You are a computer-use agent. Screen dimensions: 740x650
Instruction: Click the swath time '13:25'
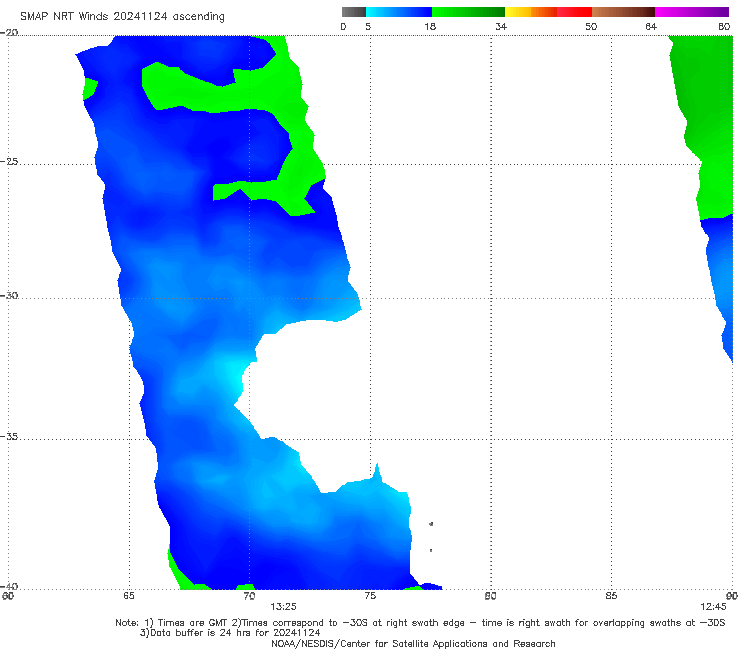283,607
